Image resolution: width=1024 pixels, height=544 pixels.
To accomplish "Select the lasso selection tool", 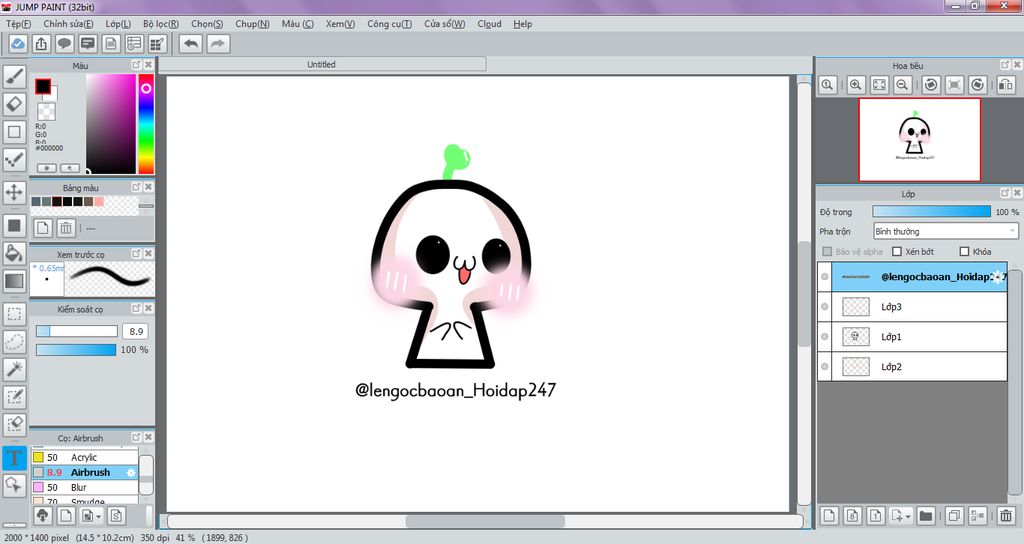I will coord(14,342).
